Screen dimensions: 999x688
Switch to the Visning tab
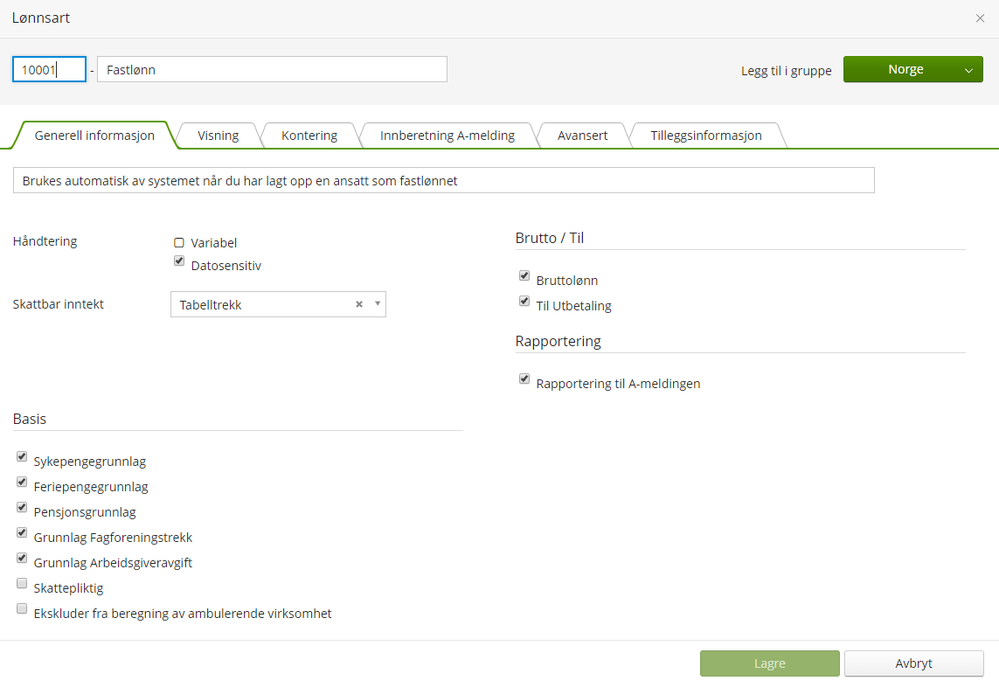[218, 135]
